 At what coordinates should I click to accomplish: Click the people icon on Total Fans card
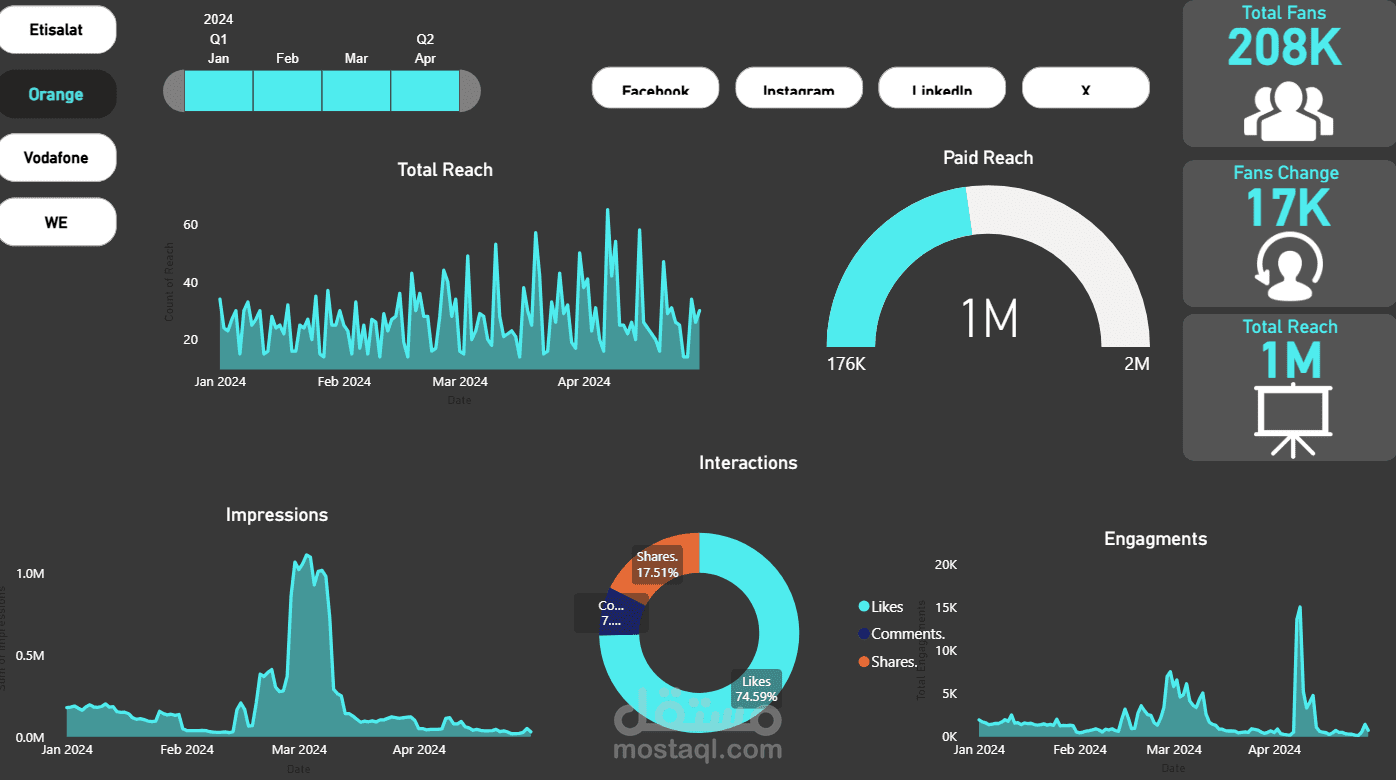click(x=1289, y=110)
